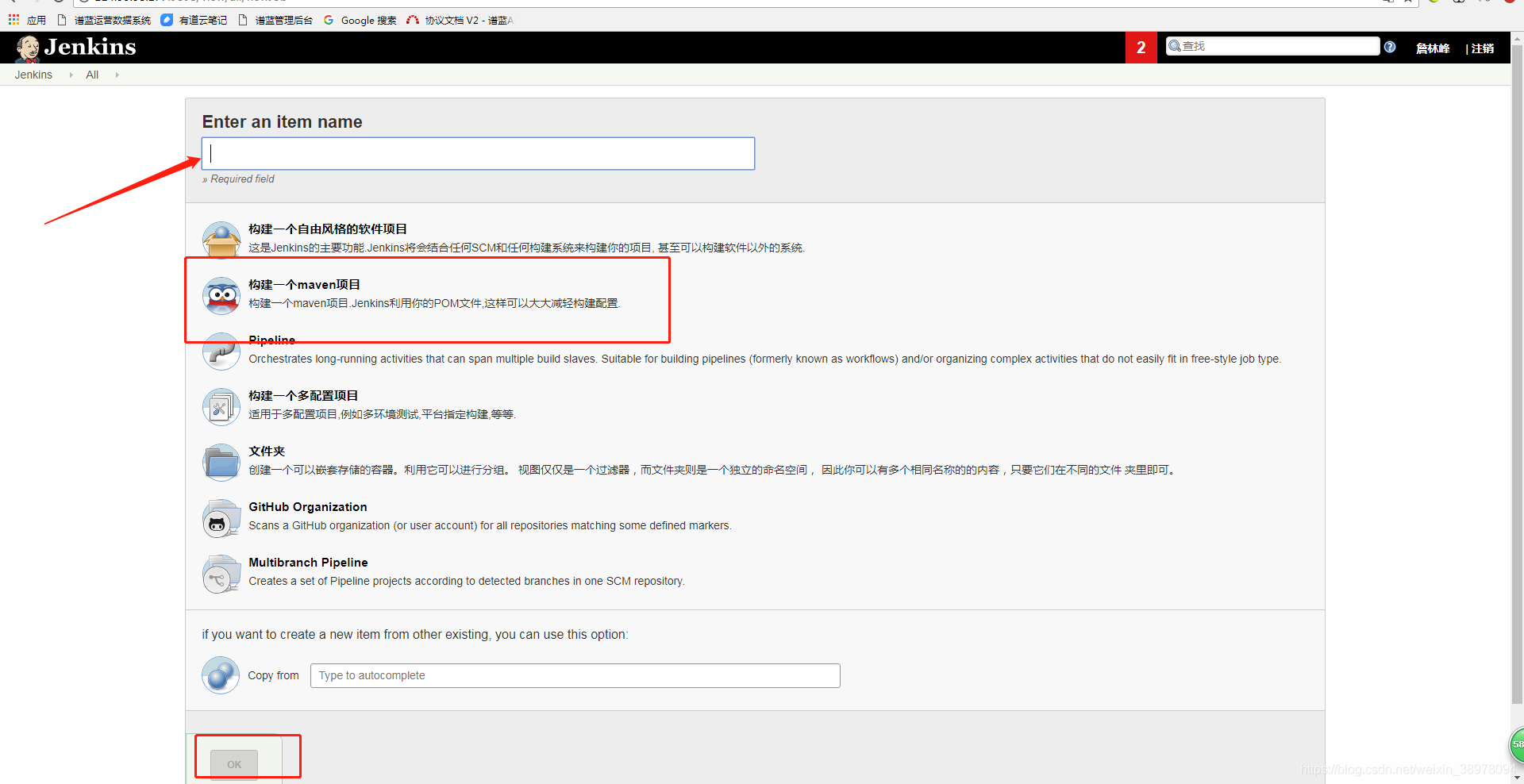Go to Jenkins breadcrumb home

(x=33, y=75)
